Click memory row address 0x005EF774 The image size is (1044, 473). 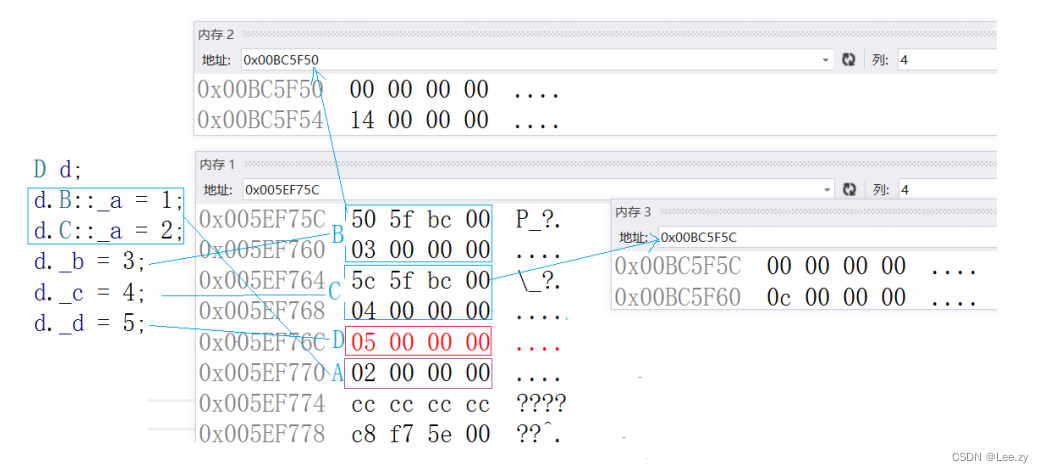(x=262, y=403)
